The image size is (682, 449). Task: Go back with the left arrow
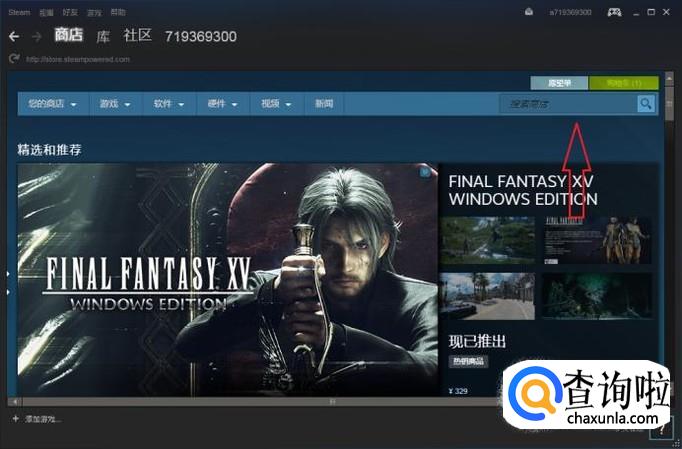pyautogui.click(x=14, y=37)
